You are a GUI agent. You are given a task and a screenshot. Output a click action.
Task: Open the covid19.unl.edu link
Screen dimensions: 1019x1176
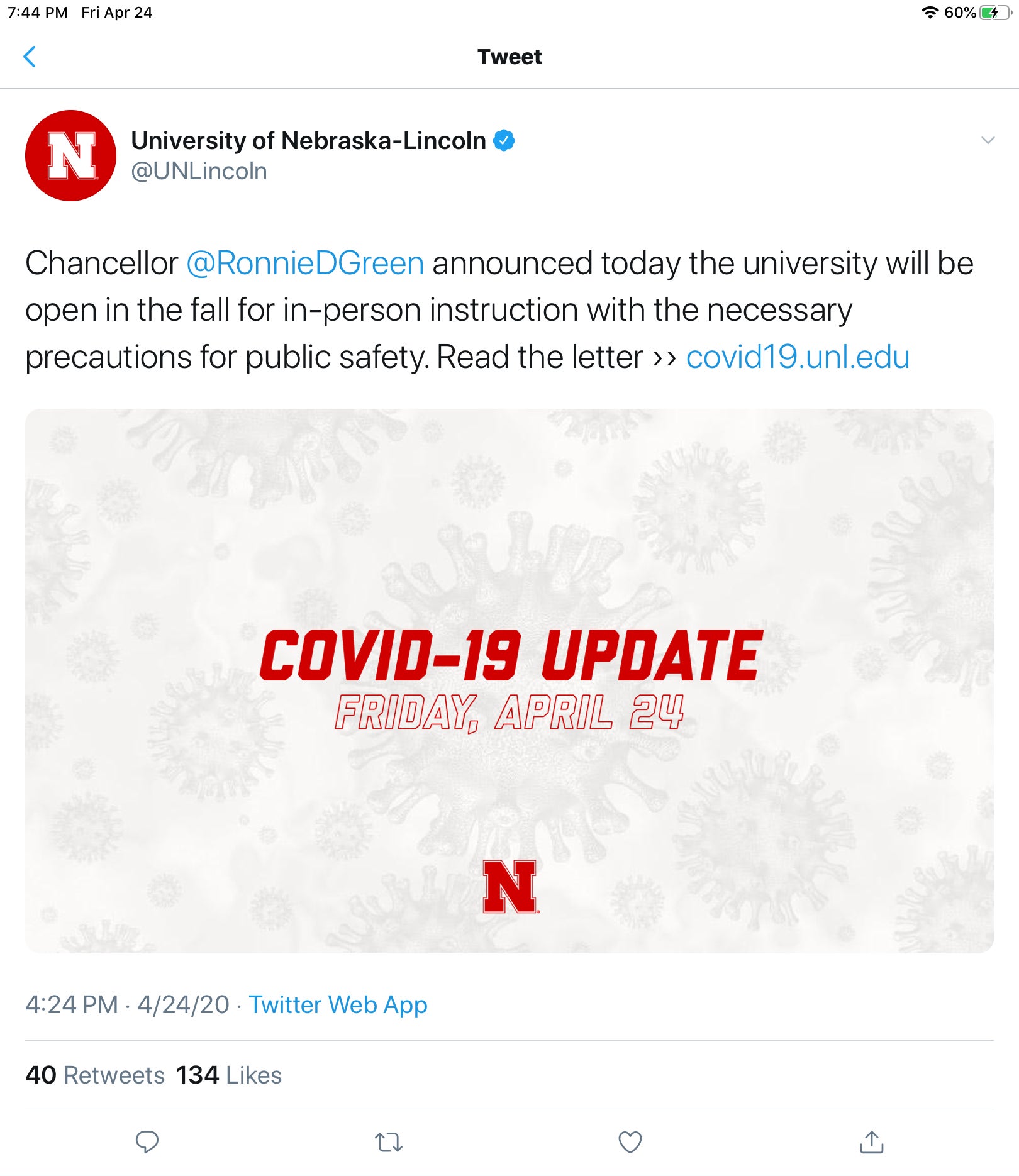click(x=798, y=357)
